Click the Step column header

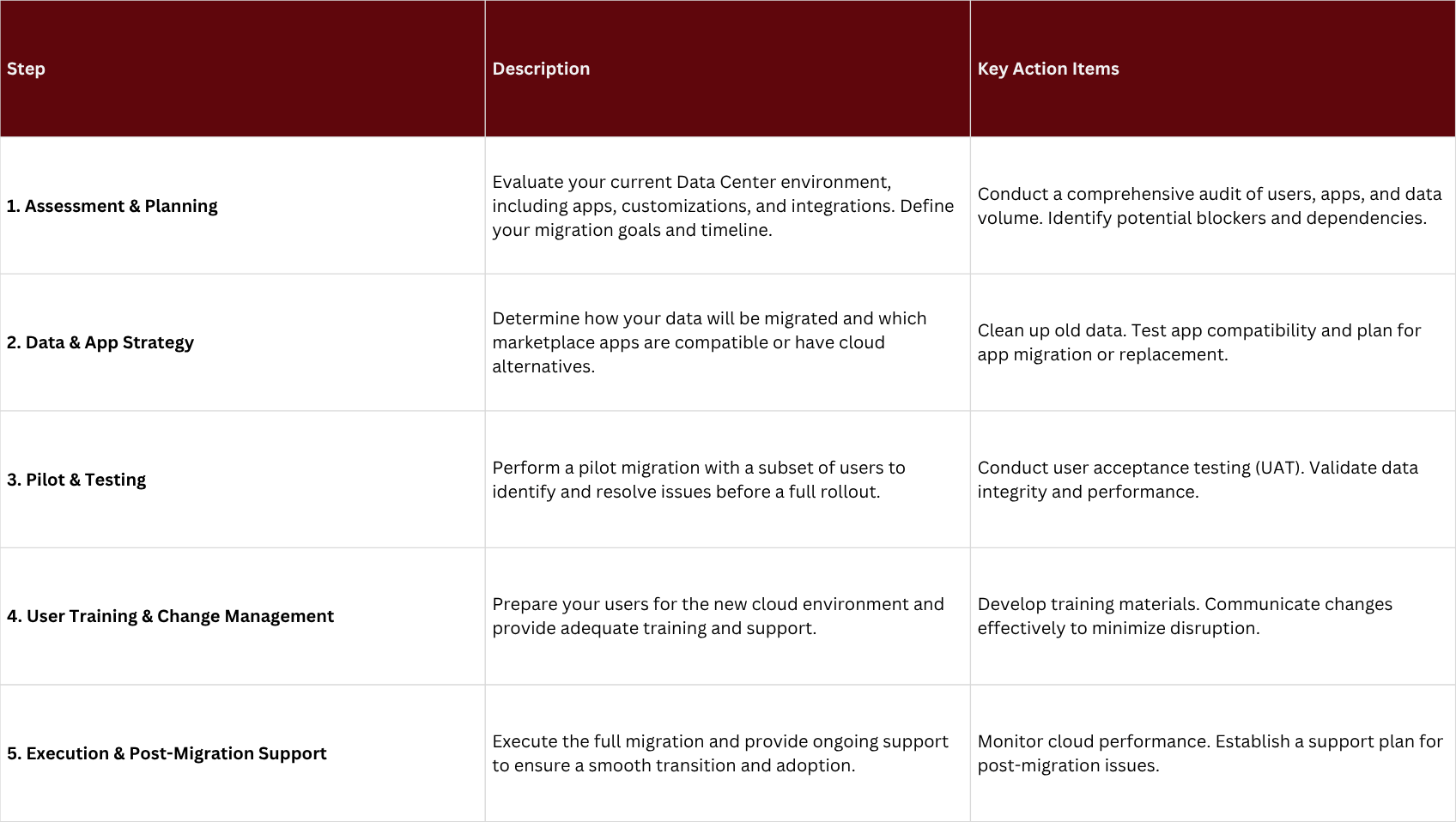click(x=26, y=69)
